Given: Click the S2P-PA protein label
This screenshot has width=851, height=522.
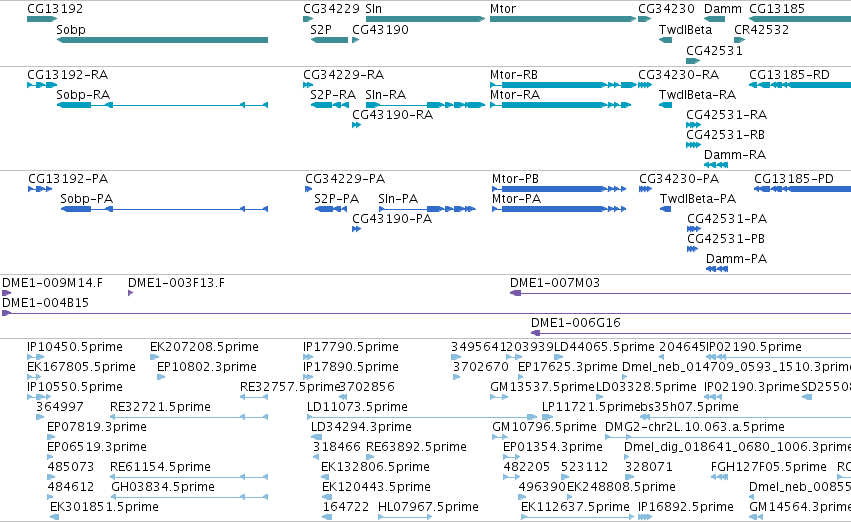Looking at the screenshot, I should tap(336, 199).
